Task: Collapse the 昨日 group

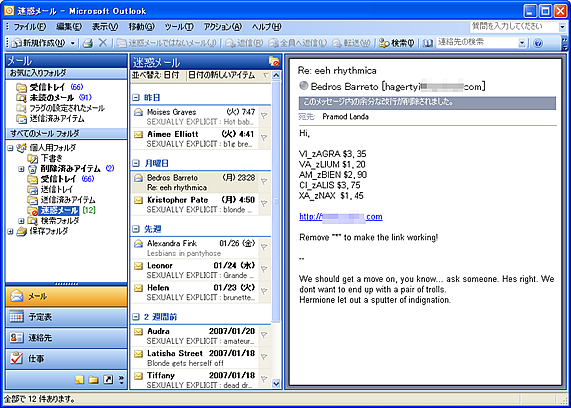Action: pos(135,98)
